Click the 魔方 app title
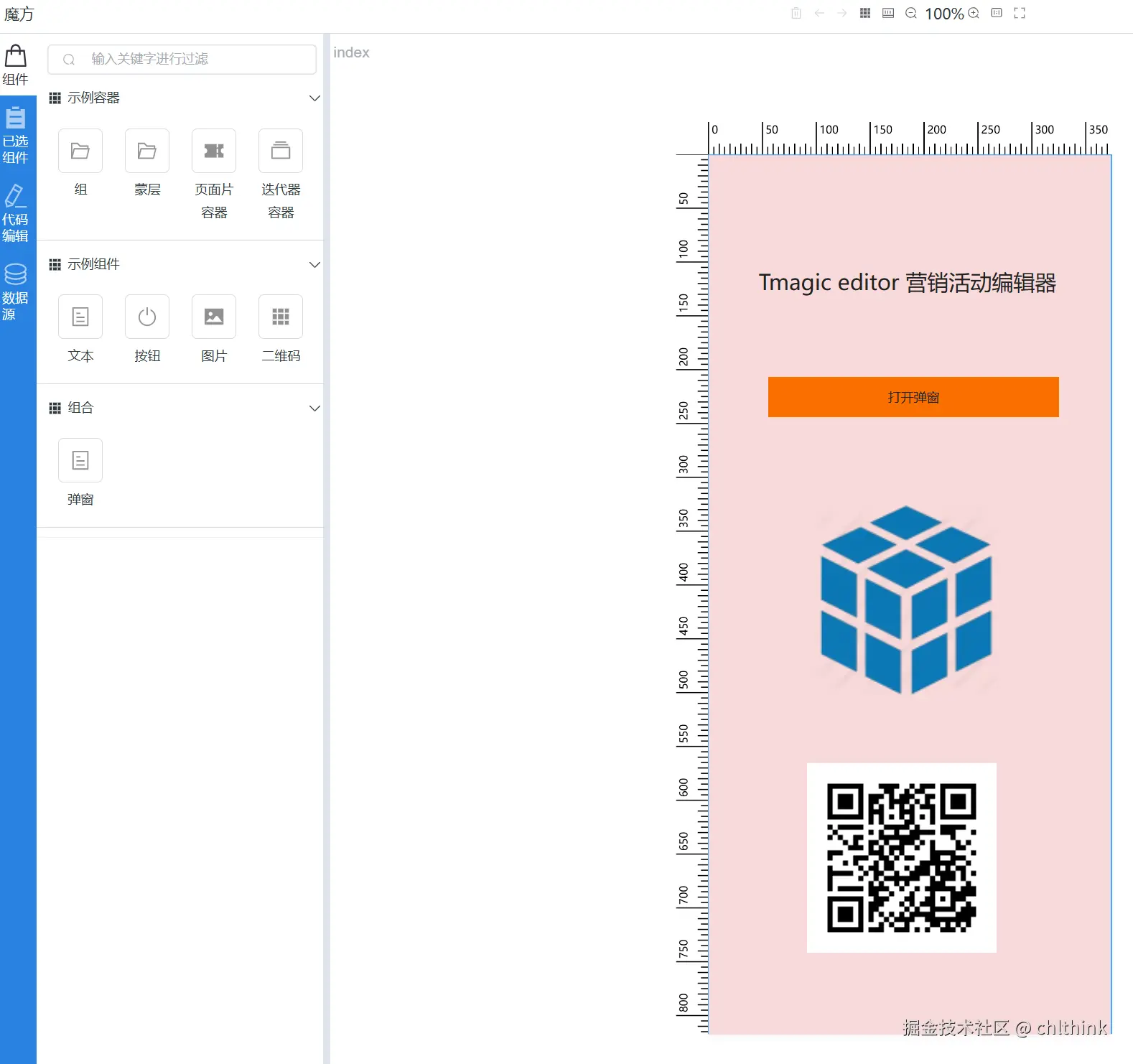Screen dimensions: 1133x1064 [19, 14]
